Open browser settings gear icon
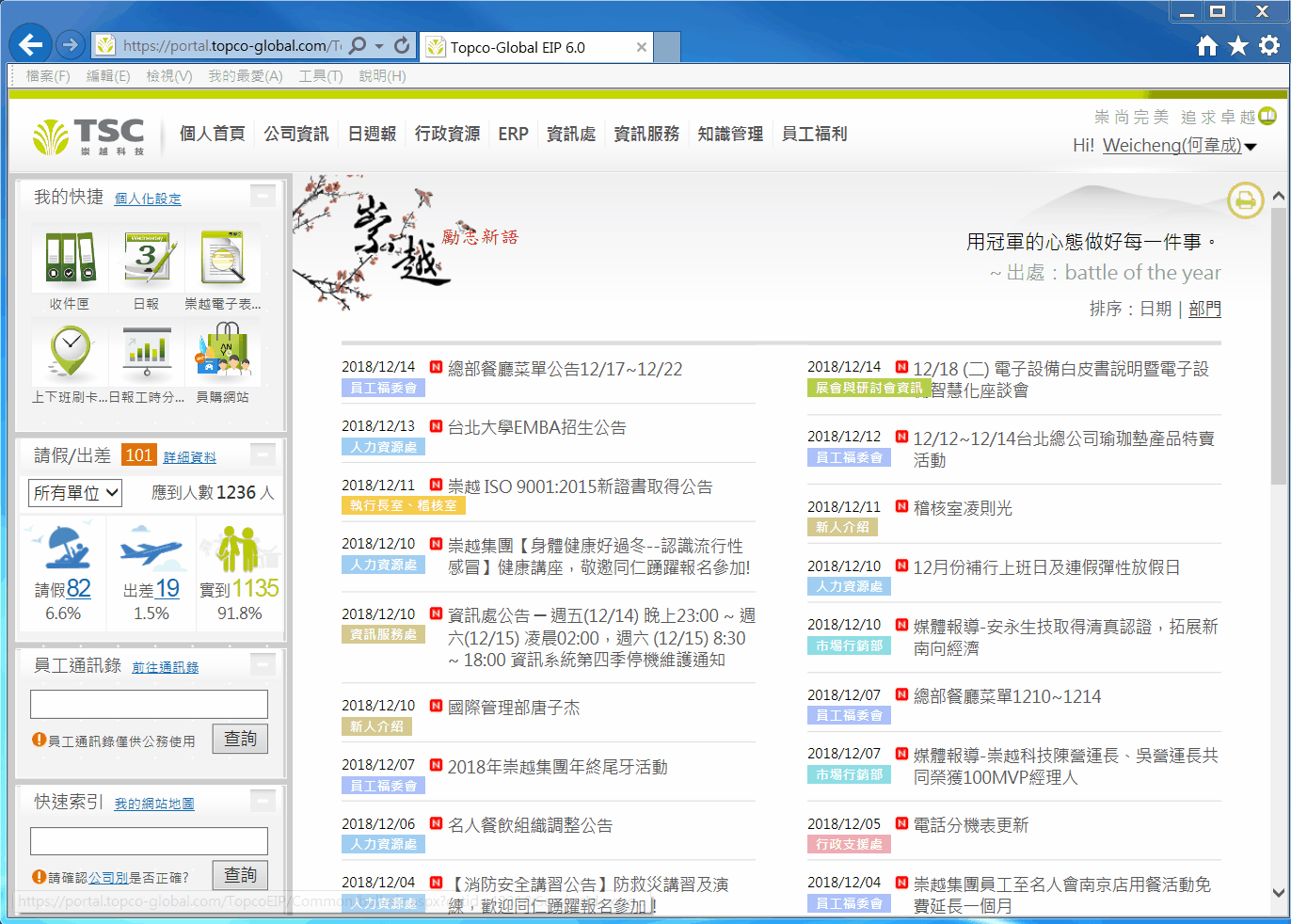The height and width of the screenshot is (924, 1291). (1268, 46)
